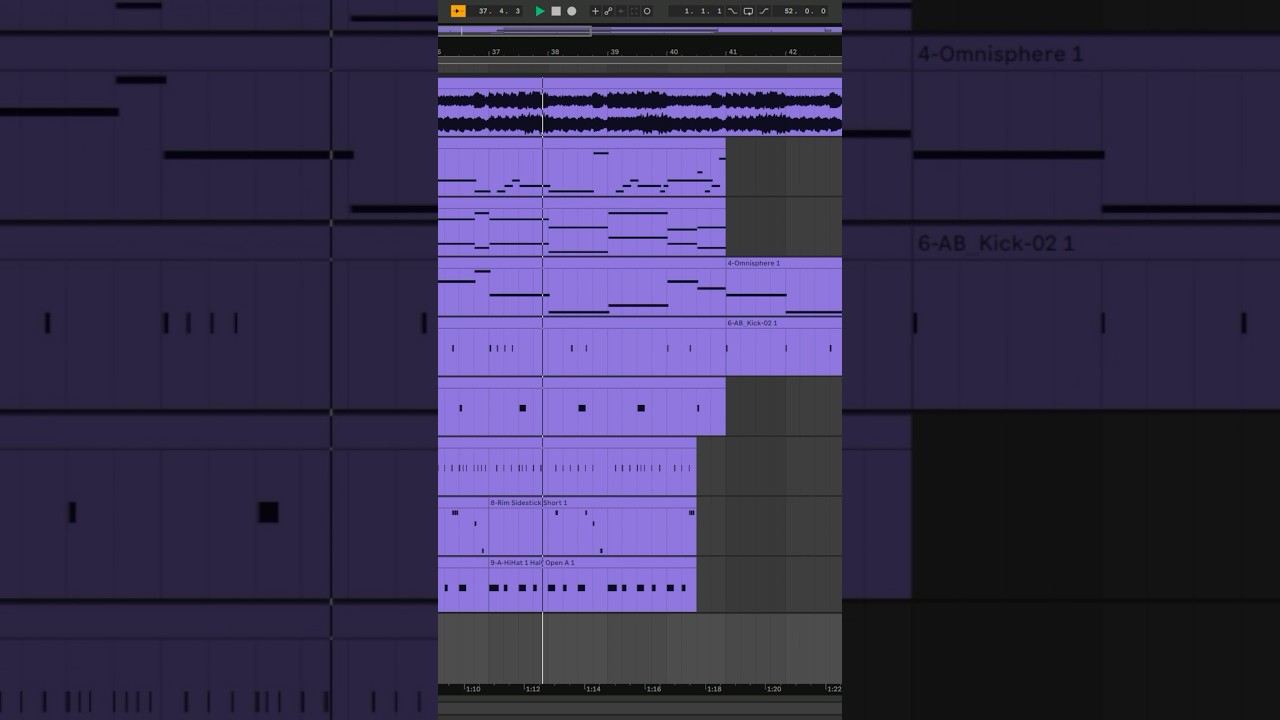Click bar 37 on the beat ruler
This screenshot has width=1280, height=720.
495,52
